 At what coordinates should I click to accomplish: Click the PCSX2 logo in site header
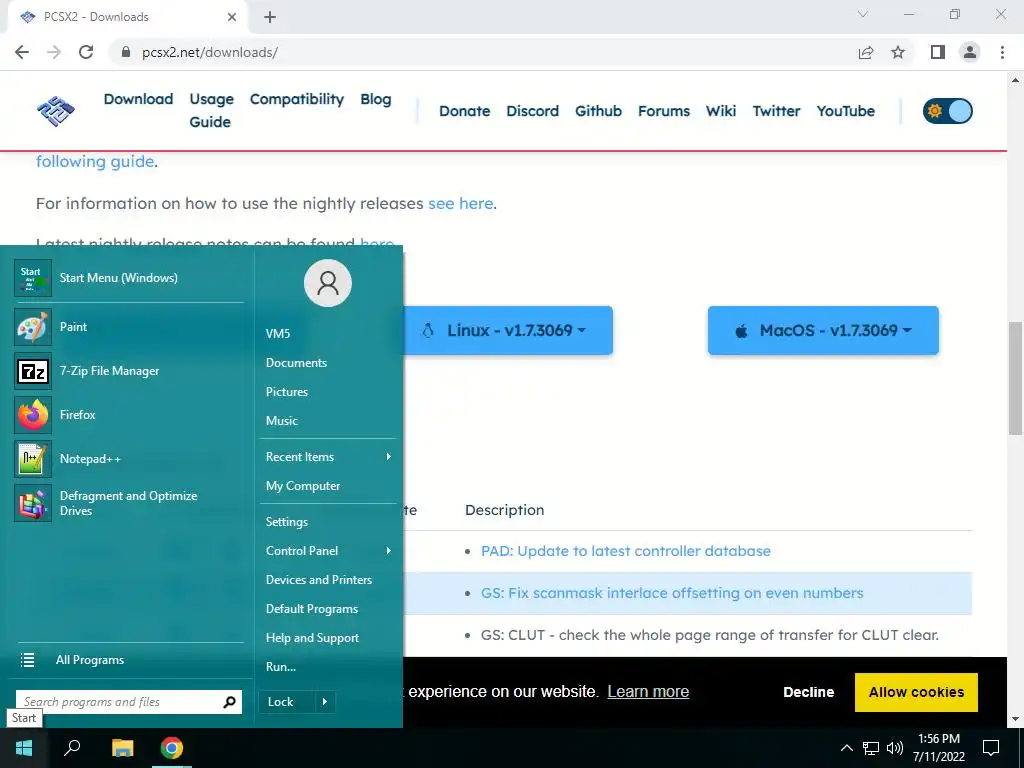[x=56, y=111]
